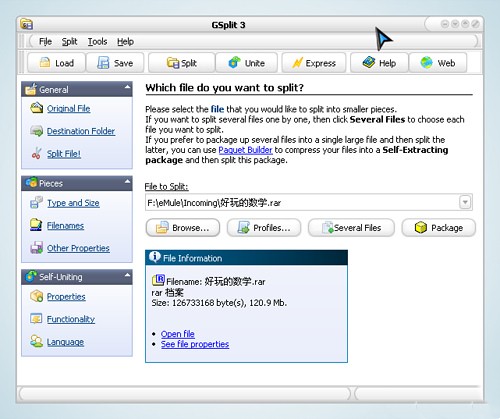The width and height of the screenshot is (500, 419).
Task: Go to Destination Folder settings
Action: pyautogui.click(x=81, y=131)
